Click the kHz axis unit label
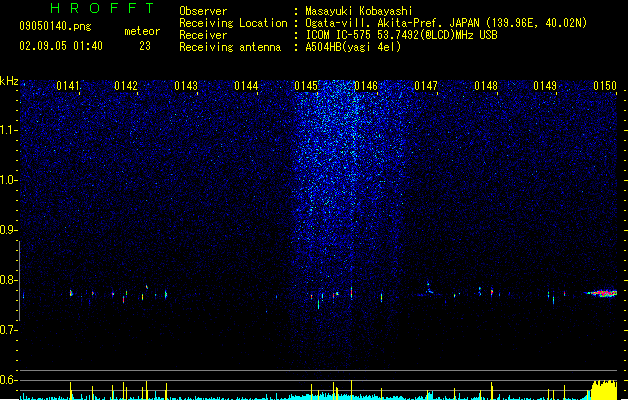Image resolution: width=629 pixels, height=400 pixels. [9, 81]
